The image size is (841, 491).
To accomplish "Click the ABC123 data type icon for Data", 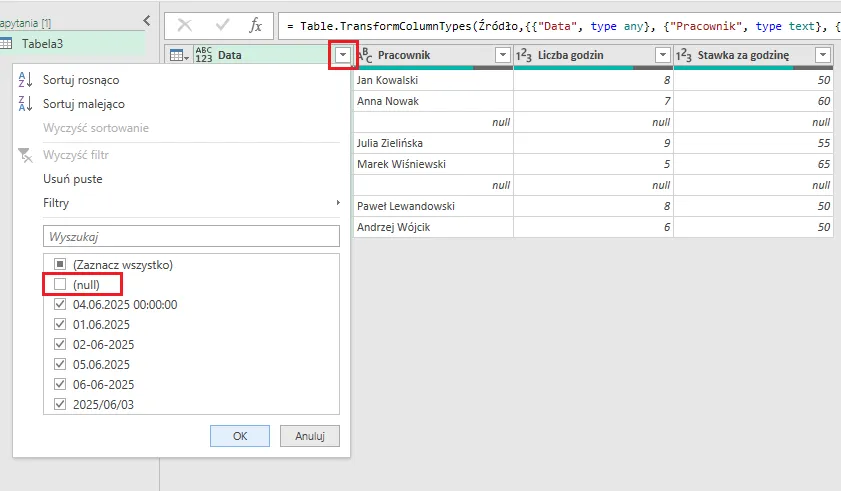I will [x=204, y=55].
